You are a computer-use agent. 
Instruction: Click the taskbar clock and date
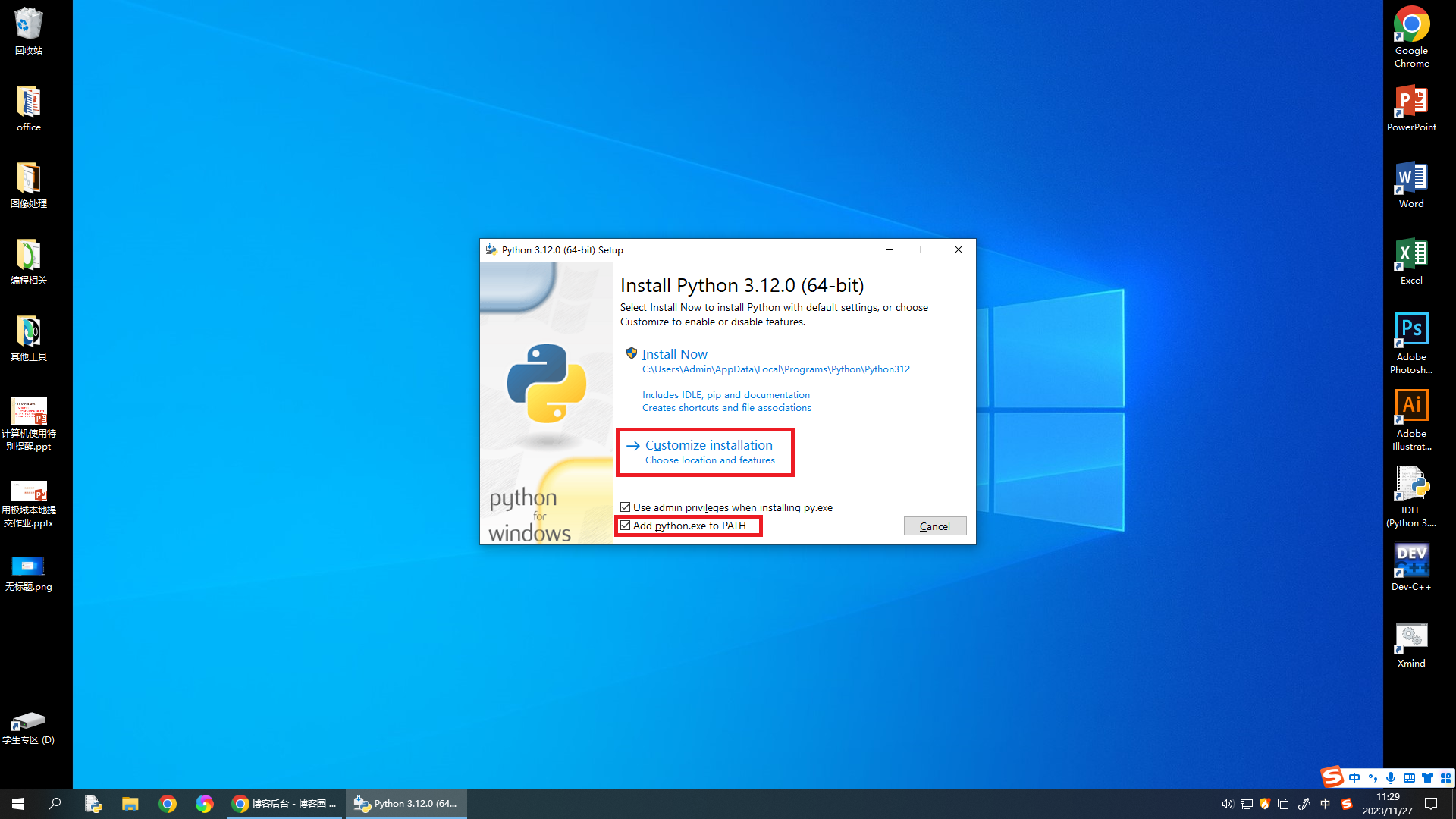(x=1387, y=804)
